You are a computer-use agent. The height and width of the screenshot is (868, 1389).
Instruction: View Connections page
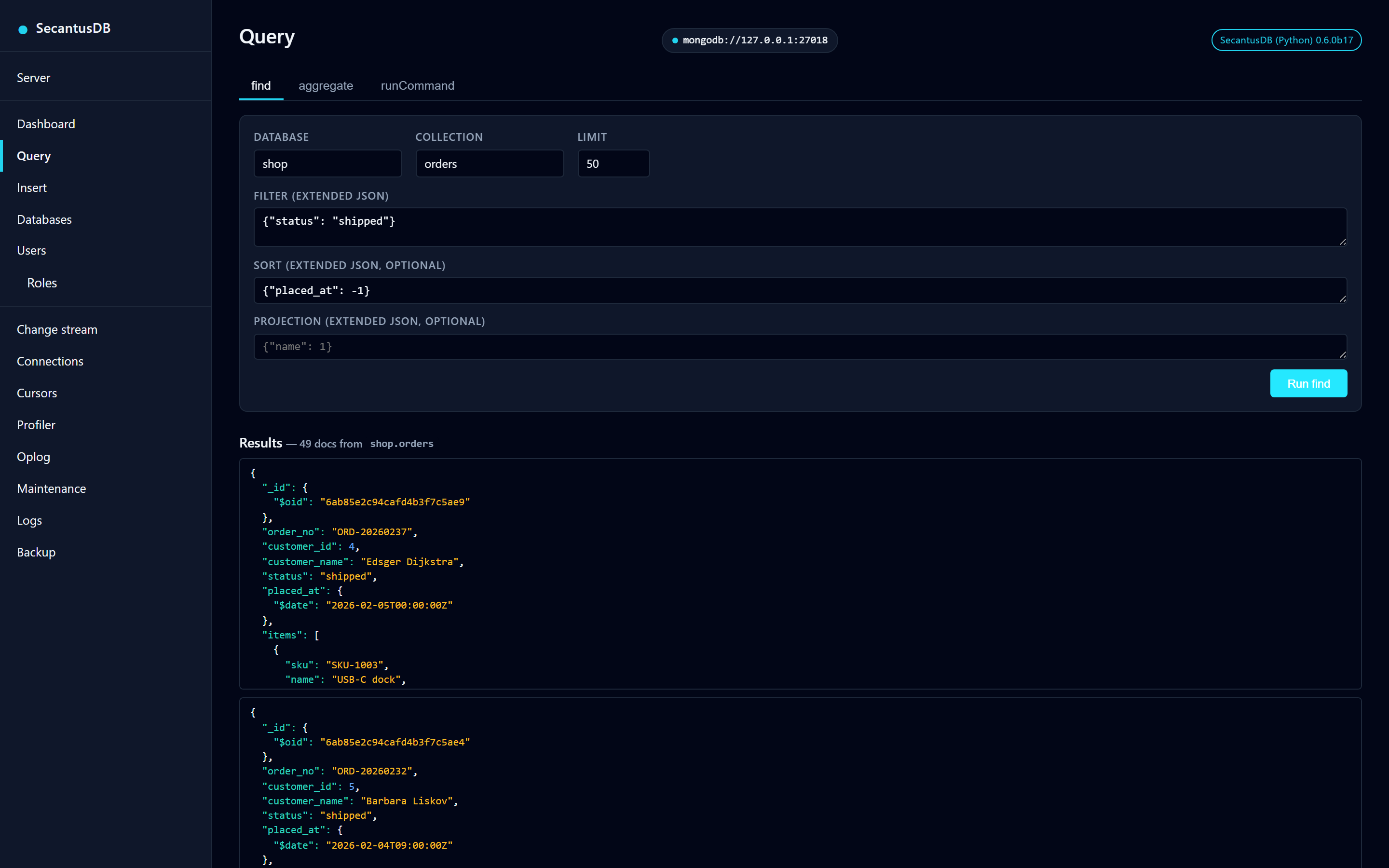50,361
